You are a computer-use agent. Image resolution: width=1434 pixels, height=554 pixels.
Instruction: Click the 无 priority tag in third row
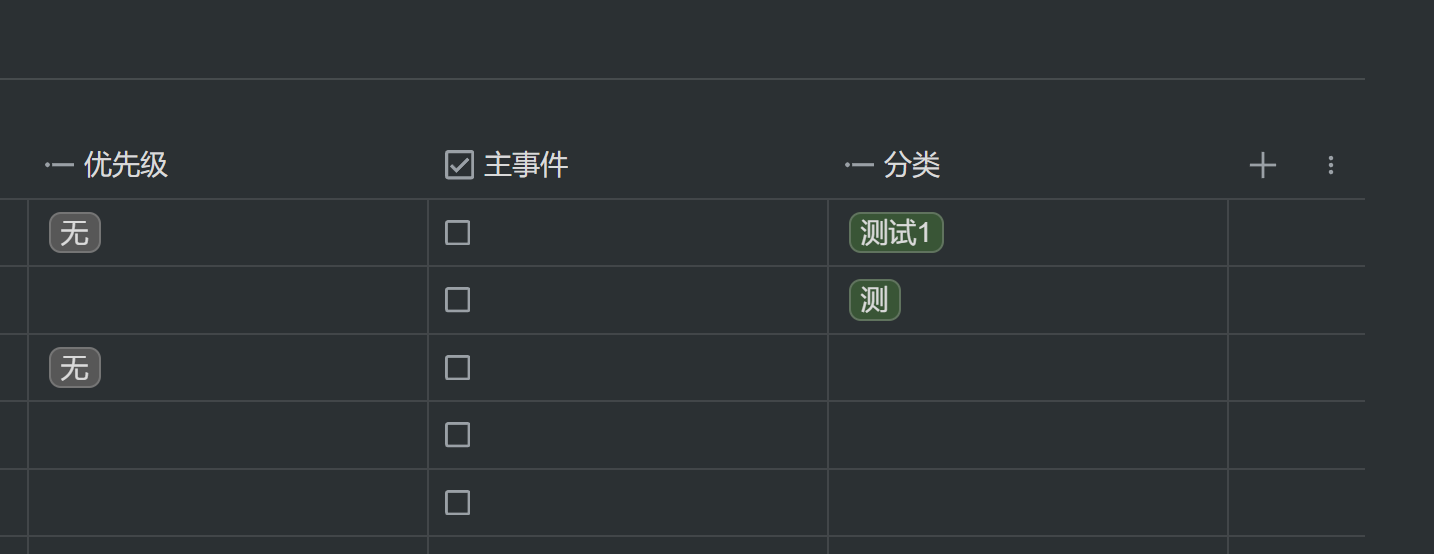coord(75,368)
